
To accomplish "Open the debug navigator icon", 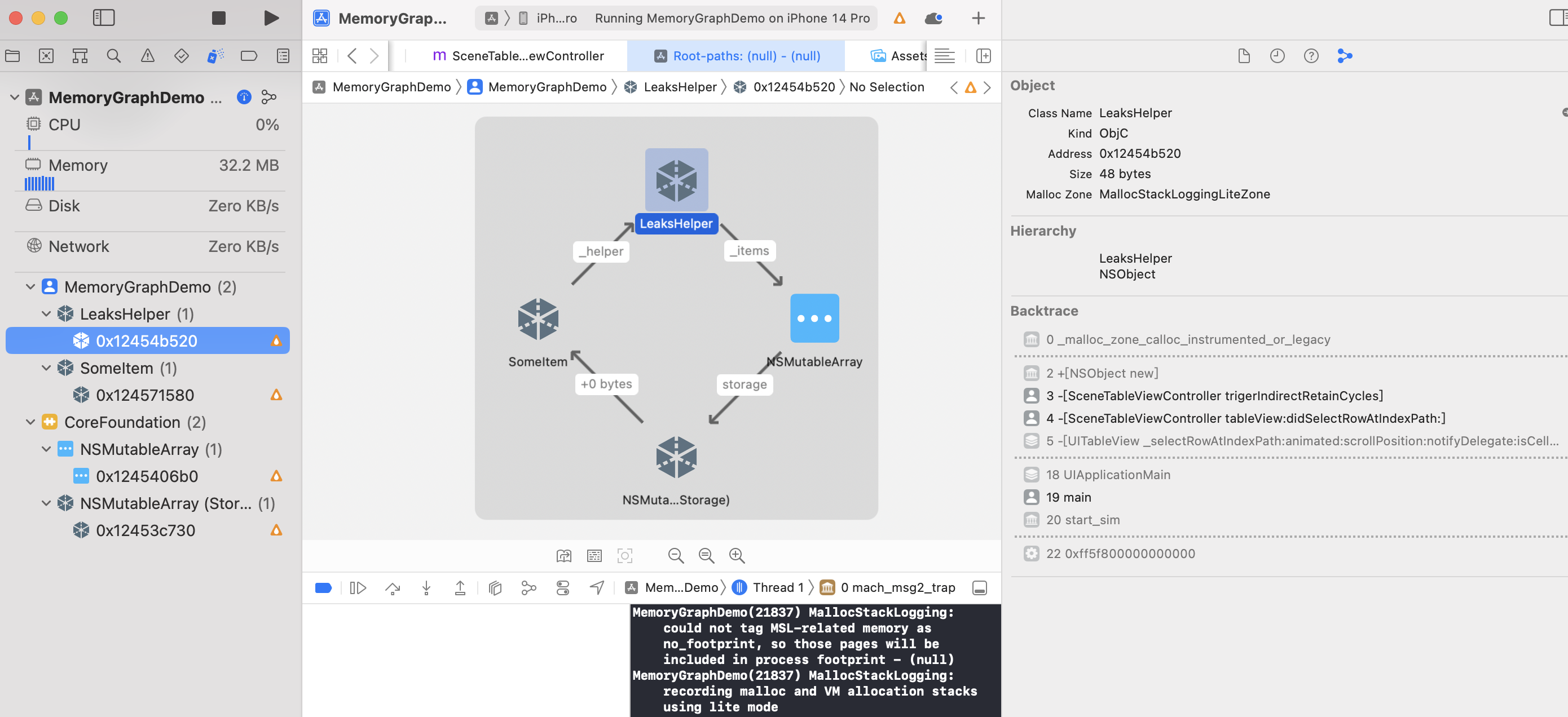I will [x=215, y=56].
